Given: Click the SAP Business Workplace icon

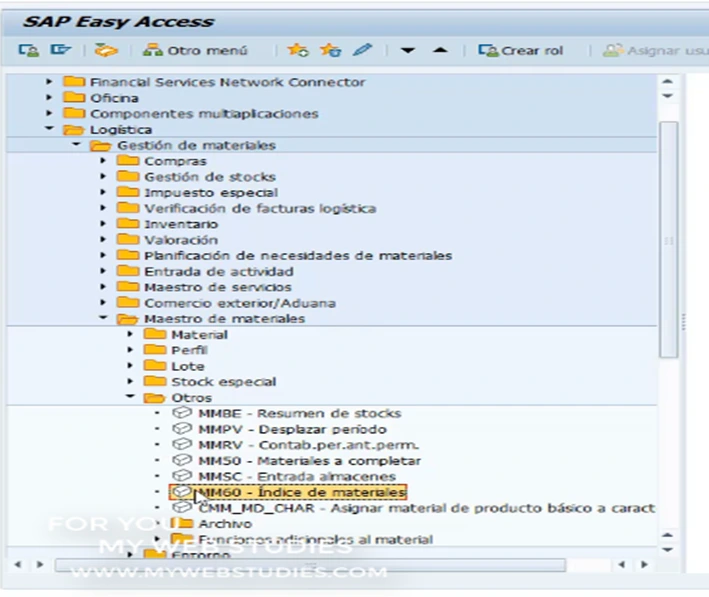Looking at the screenshot, I should (106, 50).
